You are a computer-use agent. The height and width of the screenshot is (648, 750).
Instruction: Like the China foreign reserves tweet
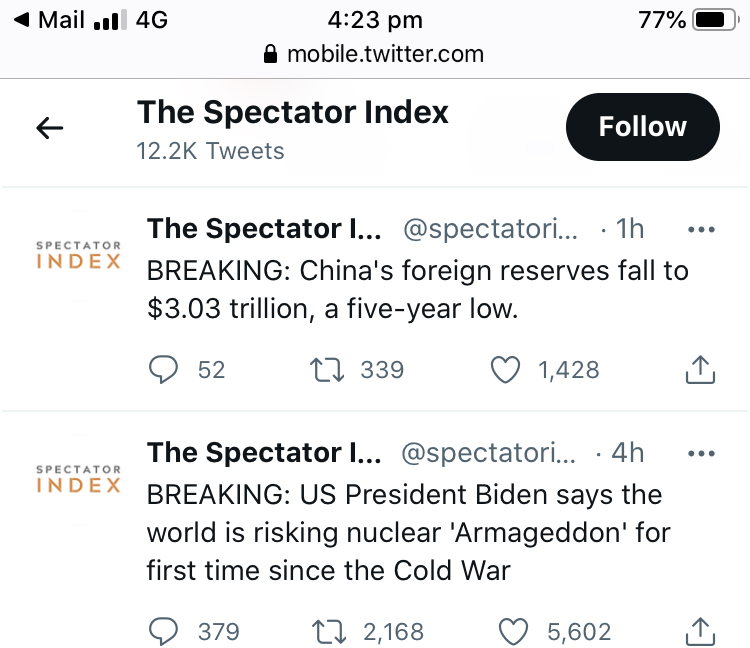pyautogui.click(x=507, y=370)
